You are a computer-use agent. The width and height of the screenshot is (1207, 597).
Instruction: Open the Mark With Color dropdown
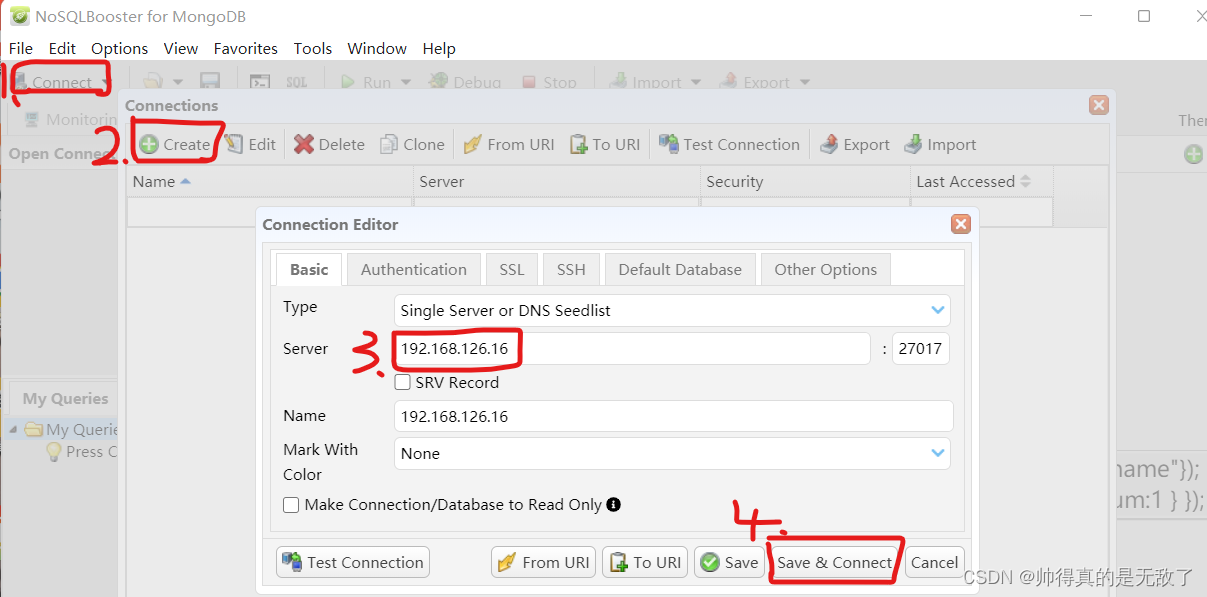click(x=672, y=453)
